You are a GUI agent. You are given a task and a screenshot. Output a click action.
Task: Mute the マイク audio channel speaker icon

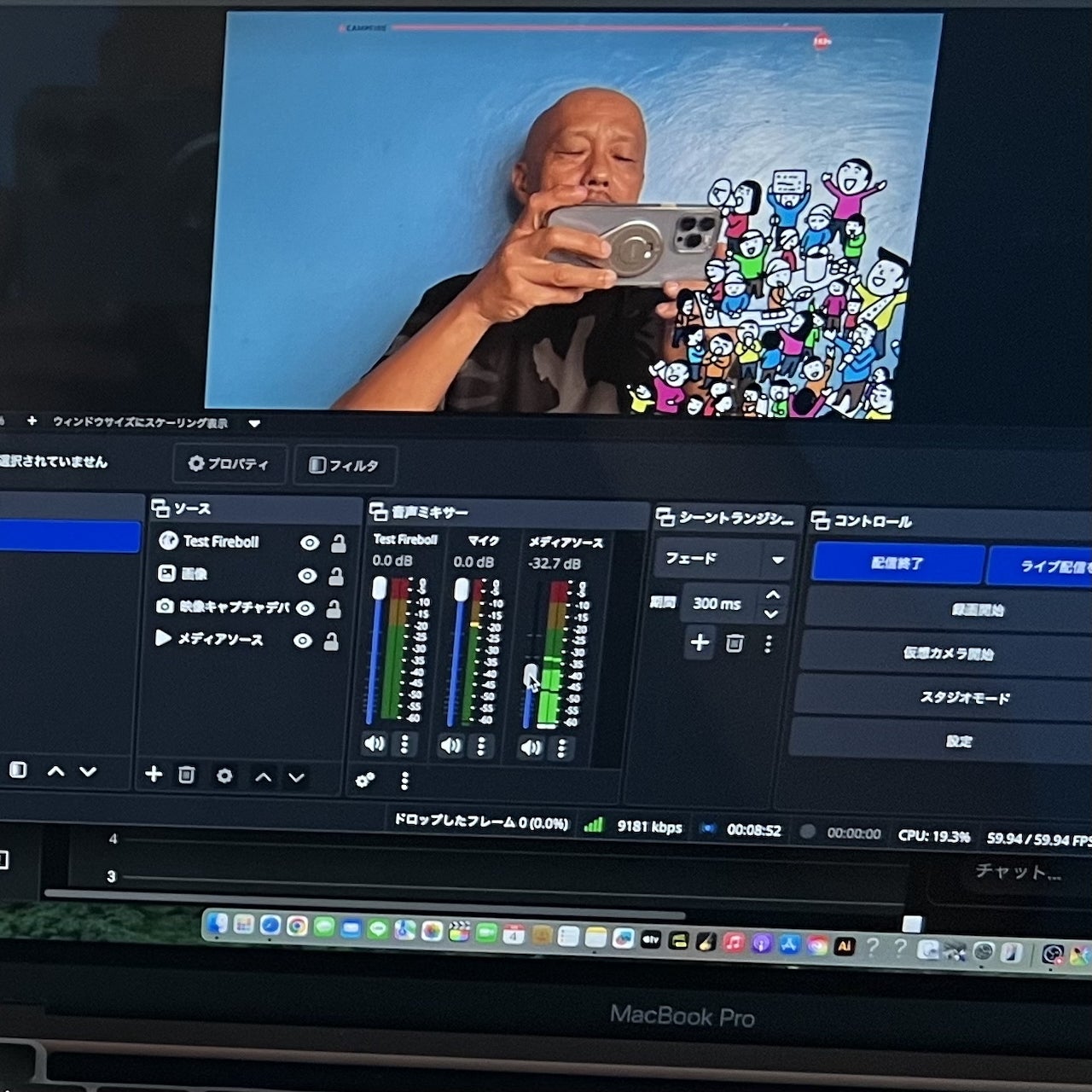pyautogui.click(x=450, y=746)
